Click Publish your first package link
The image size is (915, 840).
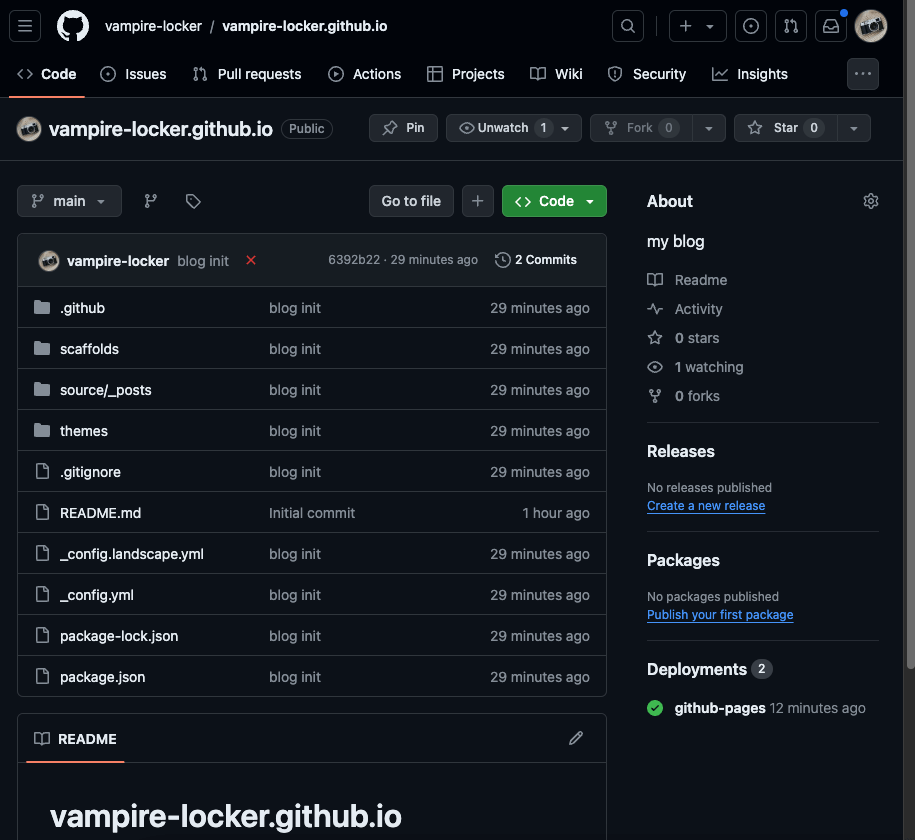(720, 615)
